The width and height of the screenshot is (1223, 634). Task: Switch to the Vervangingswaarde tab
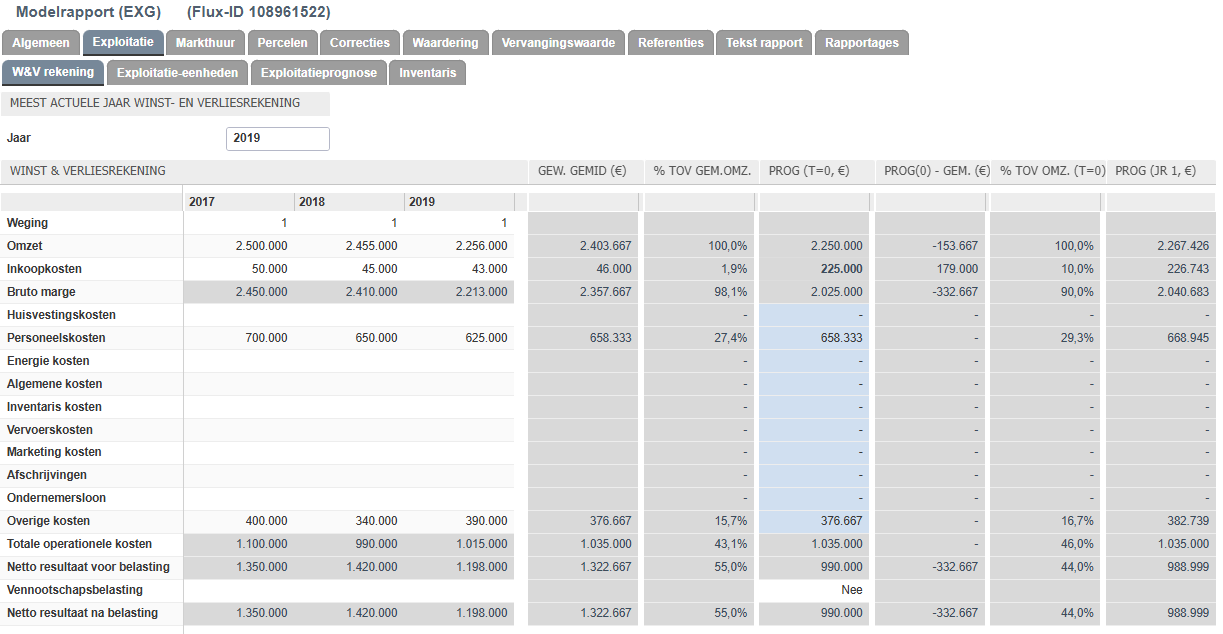click(x=558, y=43)
